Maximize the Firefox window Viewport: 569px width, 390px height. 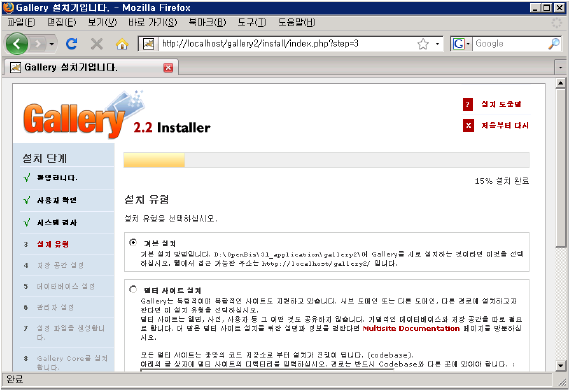547,8
